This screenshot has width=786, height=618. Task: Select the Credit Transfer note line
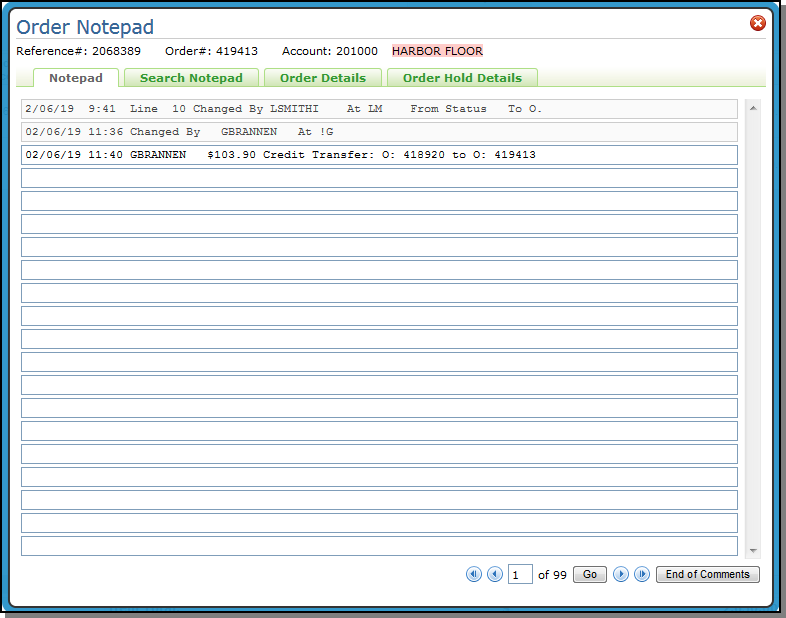tap(379, 155)
